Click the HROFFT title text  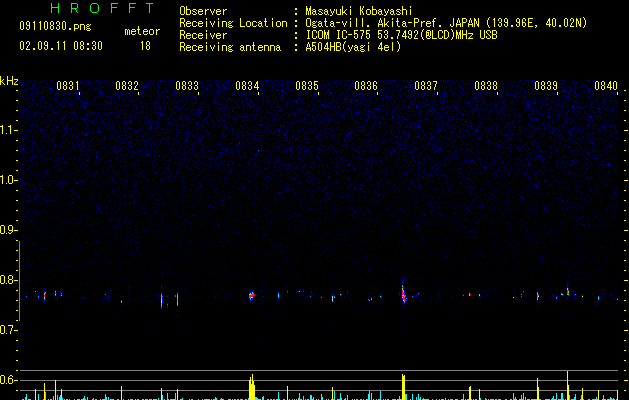102,8
